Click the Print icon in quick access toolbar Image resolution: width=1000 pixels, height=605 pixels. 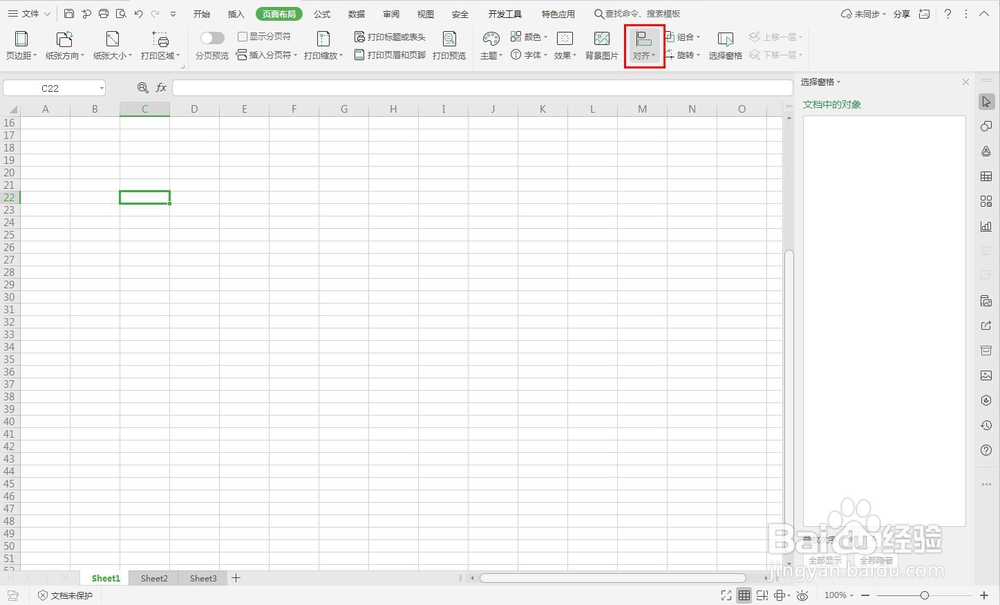pyautogui.click(x=103, y=13)
